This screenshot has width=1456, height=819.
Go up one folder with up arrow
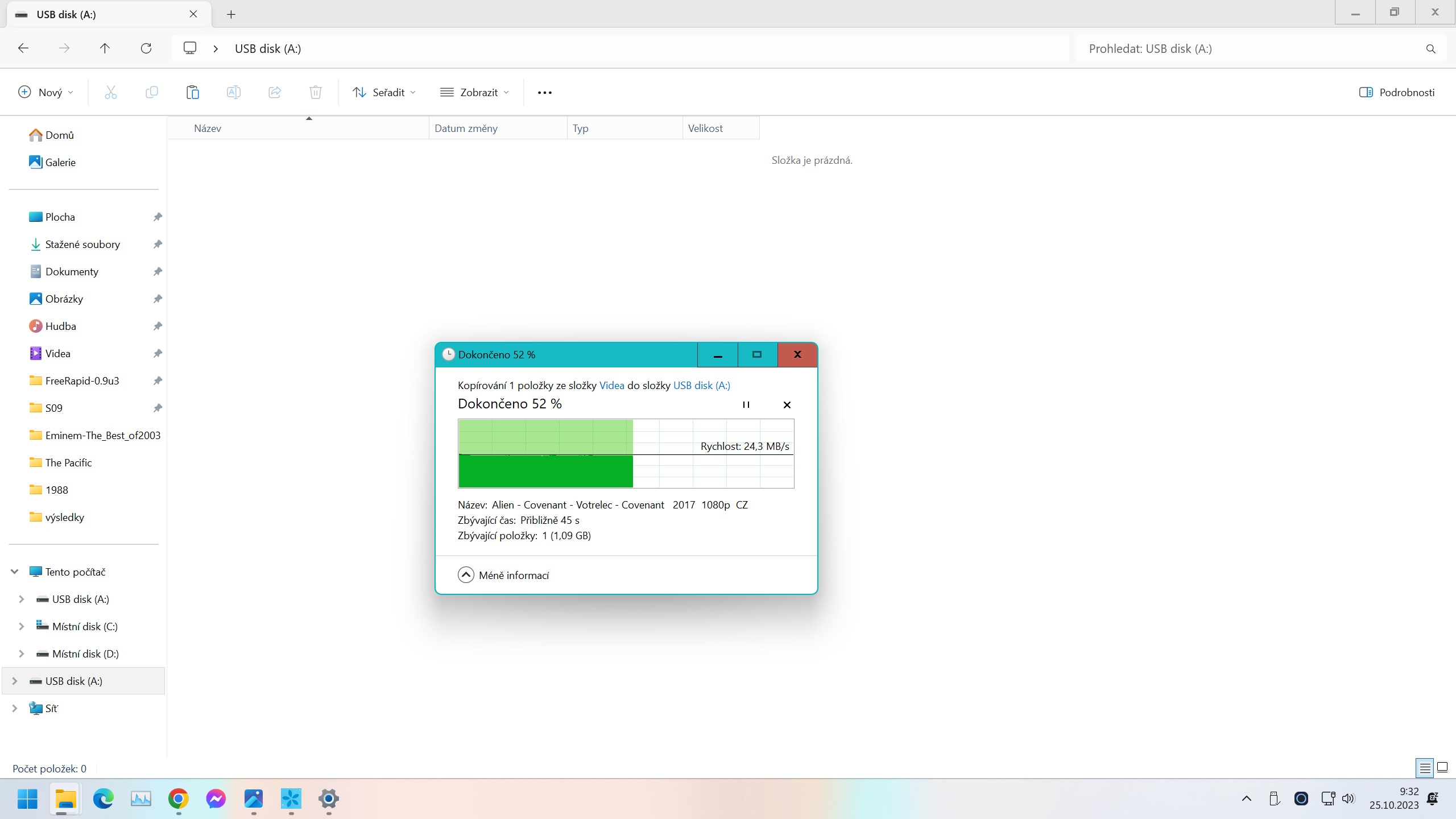click(x=105, y=48)
